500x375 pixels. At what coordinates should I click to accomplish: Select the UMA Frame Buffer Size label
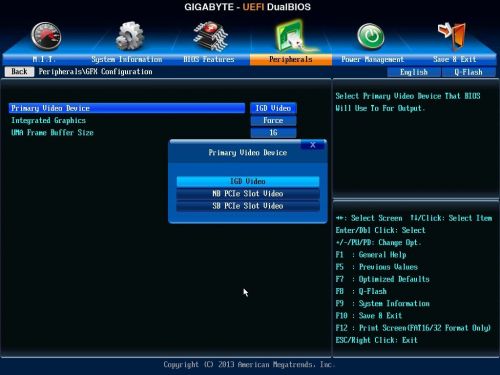pyautogui.click(x=52, y=133)
